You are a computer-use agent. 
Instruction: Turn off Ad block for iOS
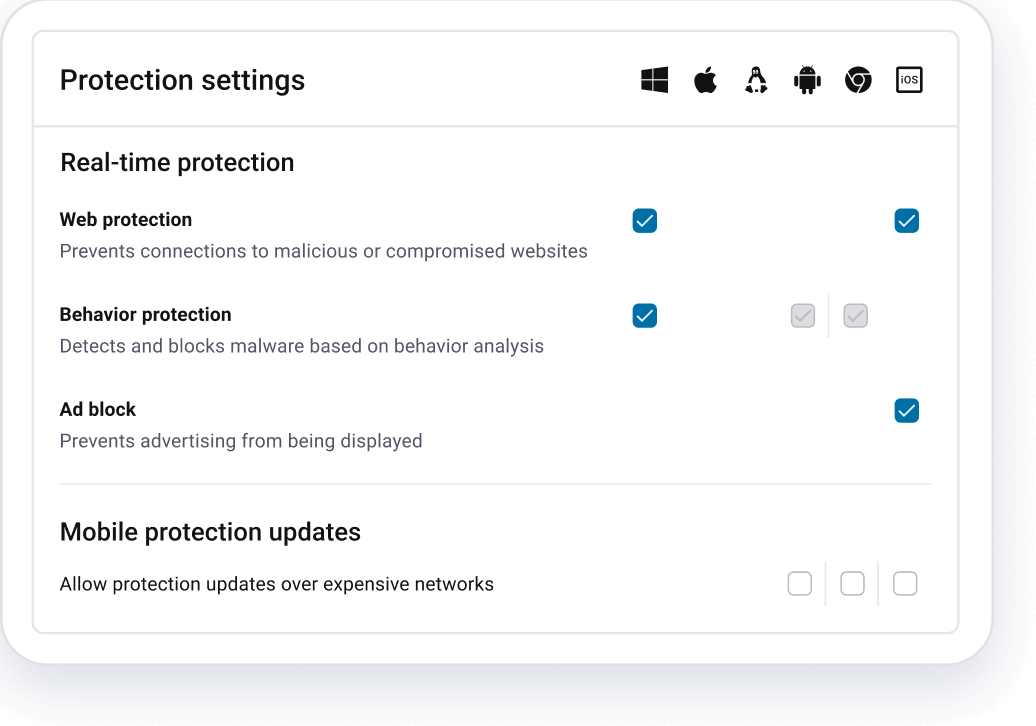coord(906,410)
